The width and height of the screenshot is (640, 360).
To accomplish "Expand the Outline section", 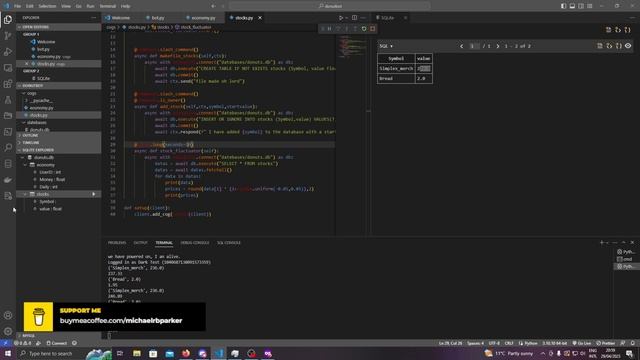I will (58, 136).
